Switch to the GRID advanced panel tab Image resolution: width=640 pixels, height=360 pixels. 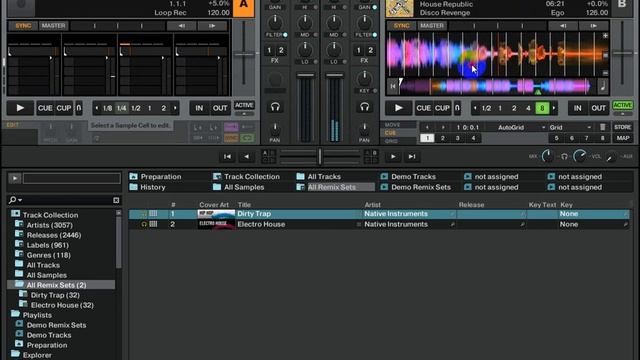point(391,141)
